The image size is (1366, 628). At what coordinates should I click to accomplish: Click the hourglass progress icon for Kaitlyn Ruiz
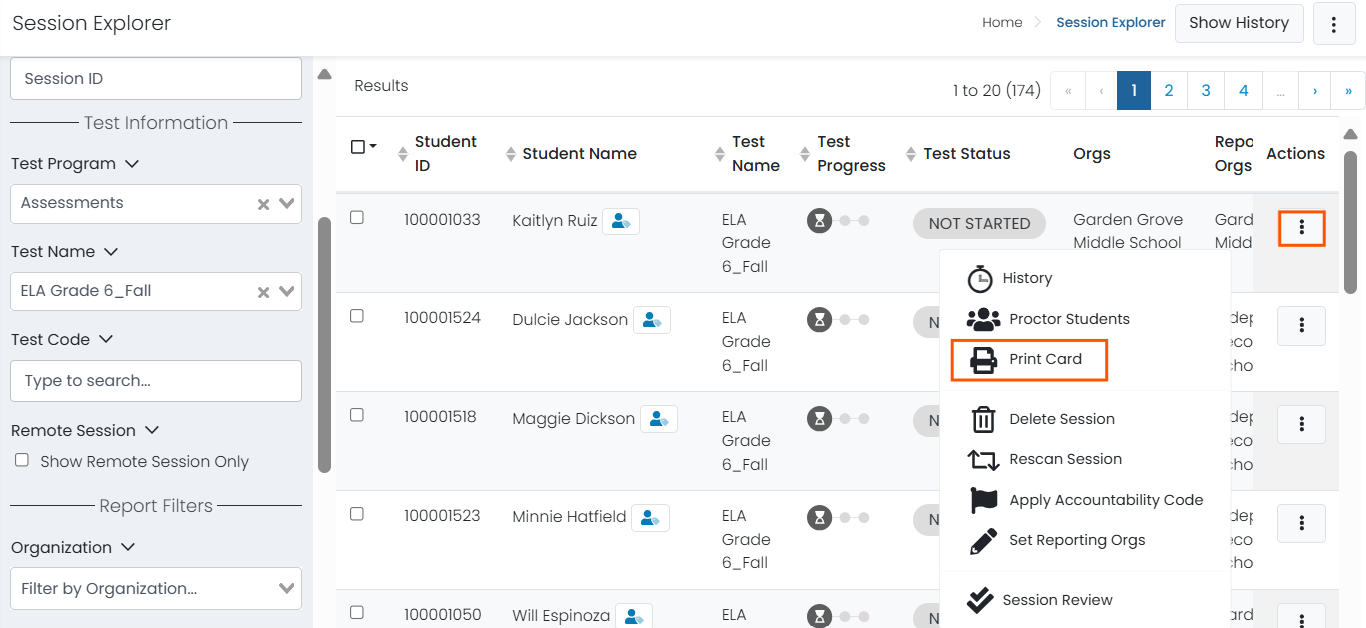(x=819, y=221)
